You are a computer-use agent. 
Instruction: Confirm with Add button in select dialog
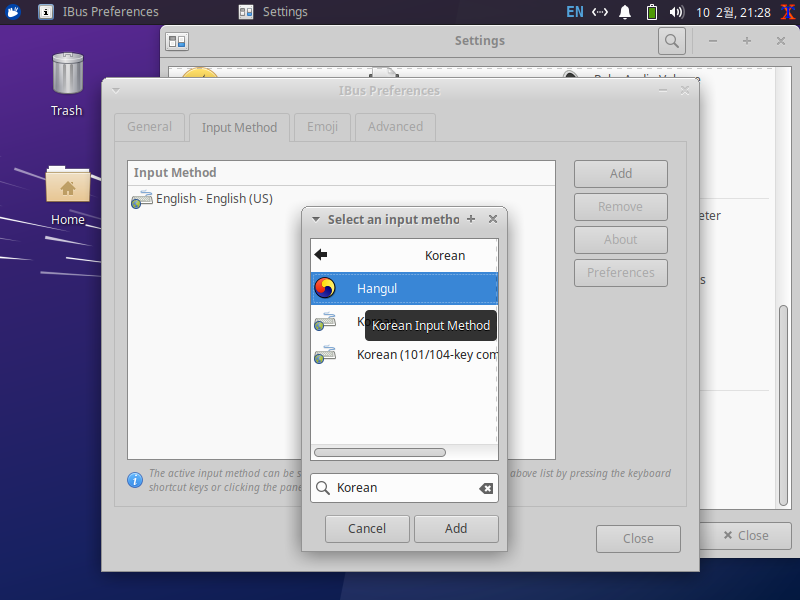(456, 529)
